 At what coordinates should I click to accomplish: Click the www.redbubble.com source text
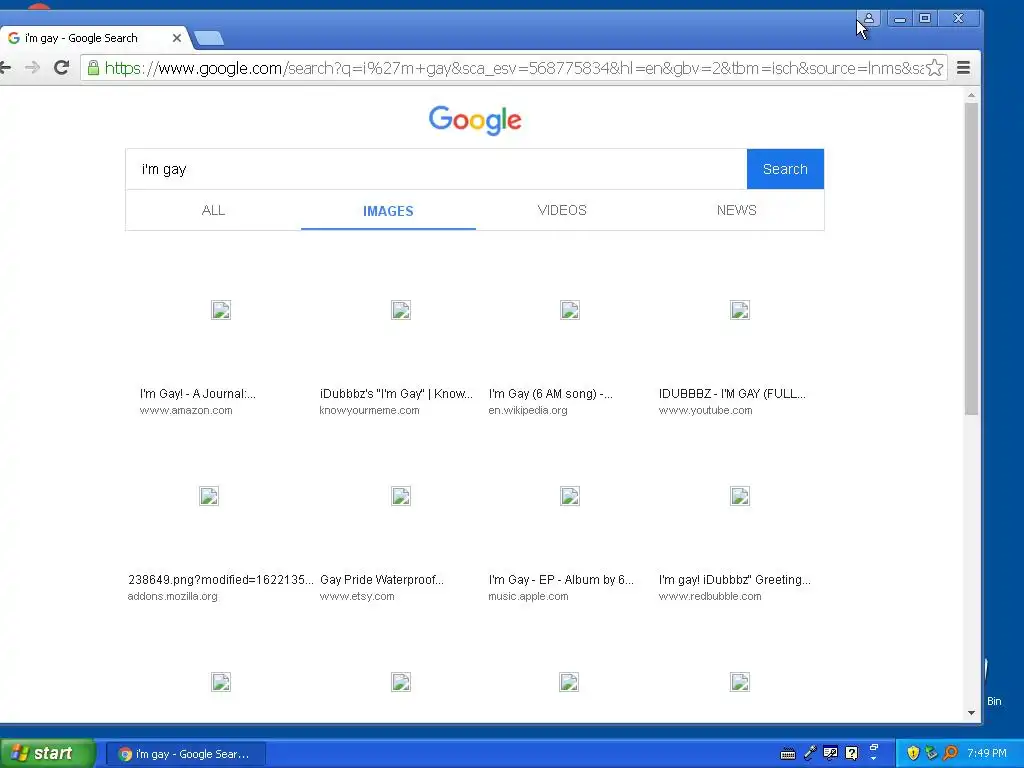(x=710, y=596)
